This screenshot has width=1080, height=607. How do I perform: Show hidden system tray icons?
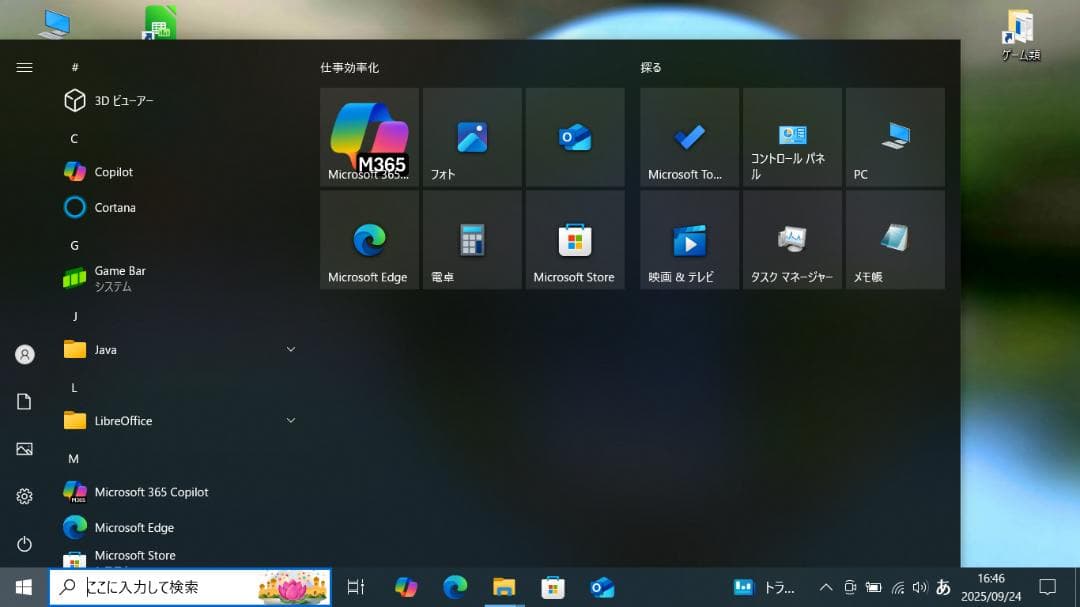click(x=826, y=588)
